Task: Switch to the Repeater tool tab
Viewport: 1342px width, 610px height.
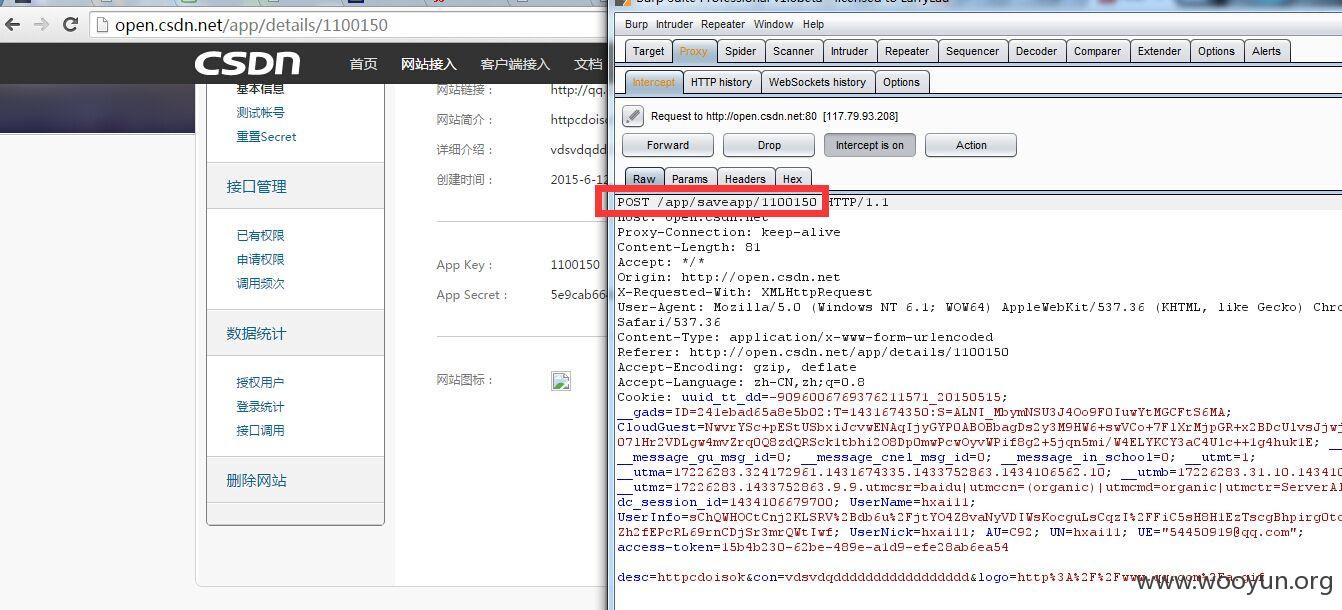Action: [x=907, y=51]
